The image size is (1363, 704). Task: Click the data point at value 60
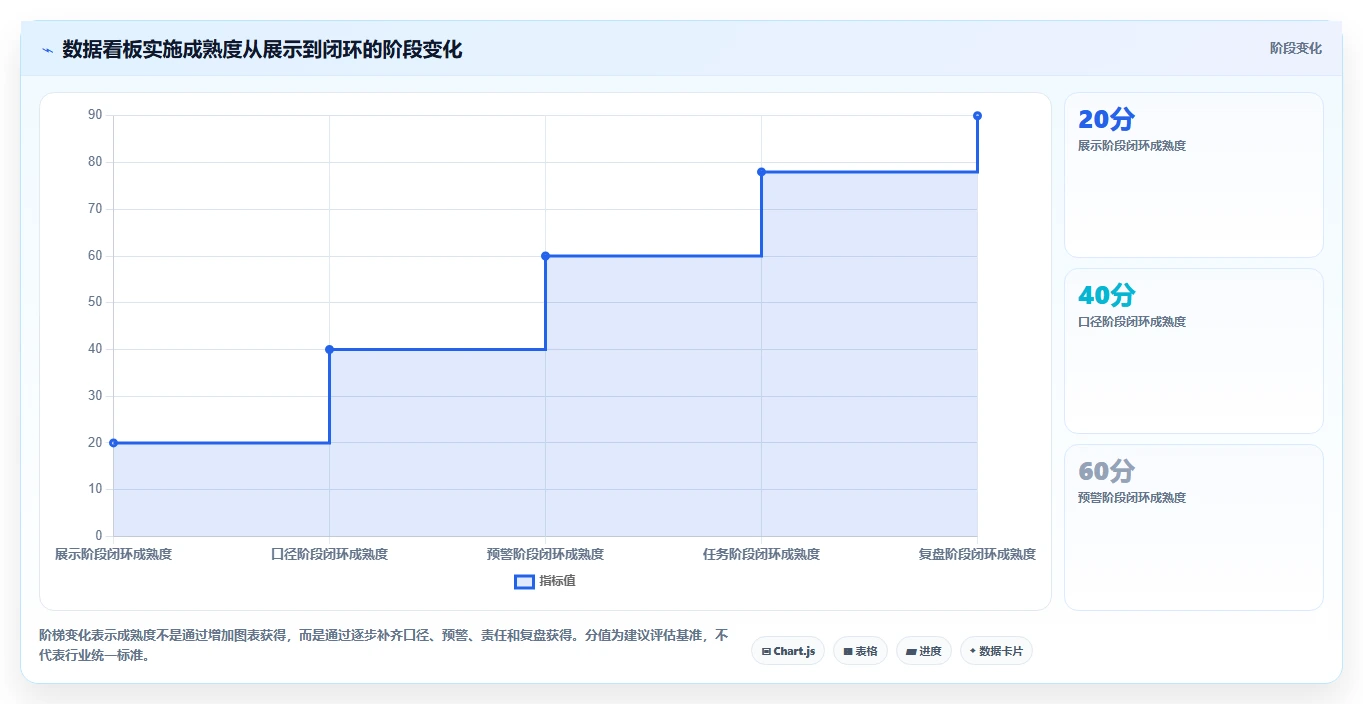click(545, 256)
